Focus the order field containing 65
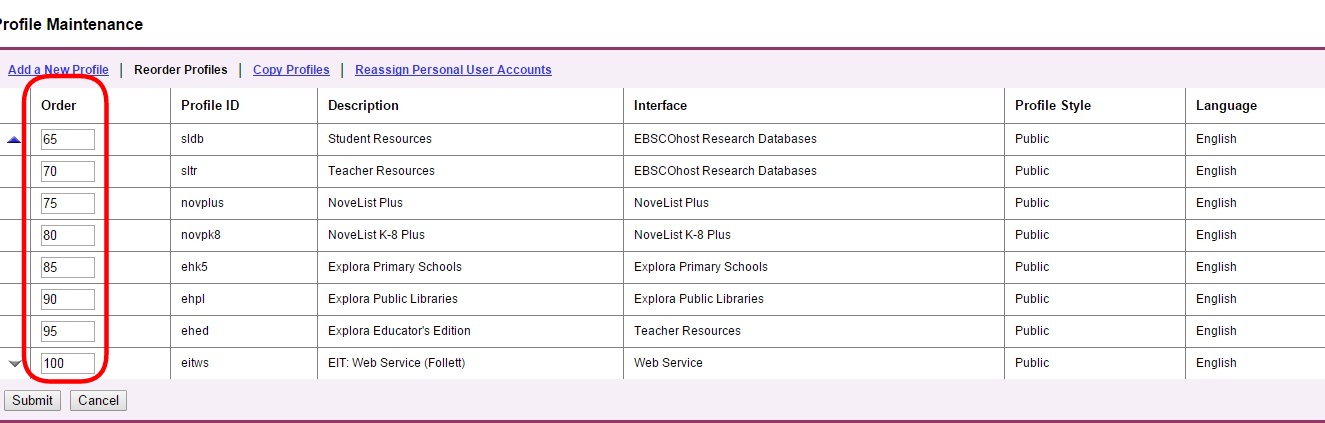This screenshot has height=423, width=1325. (x=68, y=139)
